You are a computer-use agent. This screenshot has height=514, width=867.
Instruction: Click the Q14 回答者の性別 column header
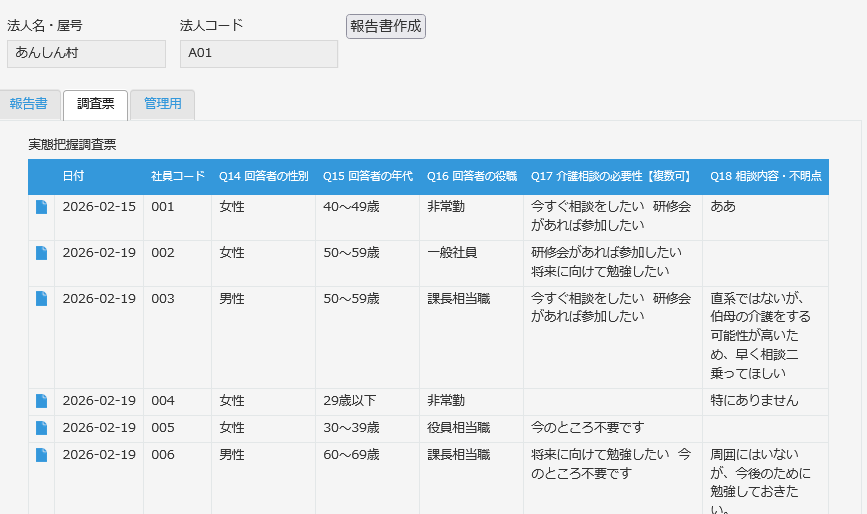(x=263, y=176)
